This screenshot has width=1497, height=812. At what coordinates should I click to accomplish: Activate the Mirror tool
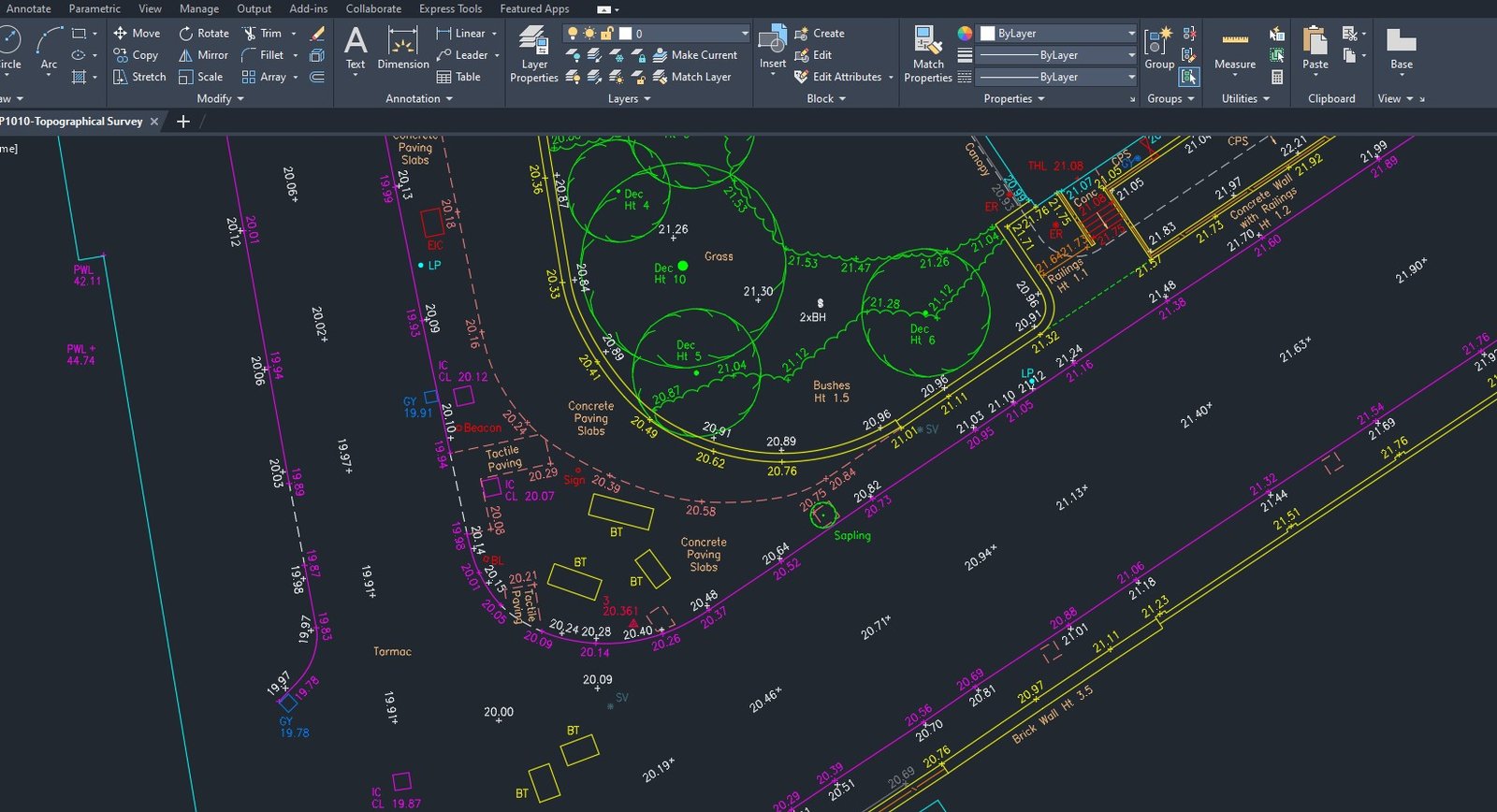(203, 55)
